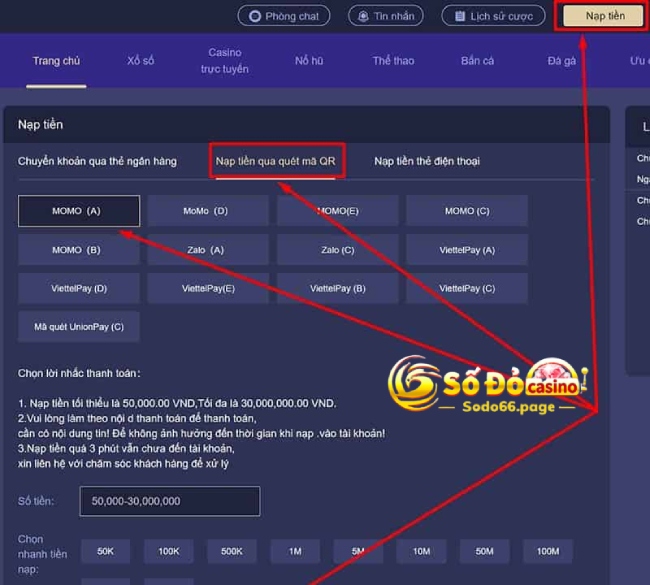Select MOMO (A) payment option
Viewport: 650px width, 585px height.
79,211
